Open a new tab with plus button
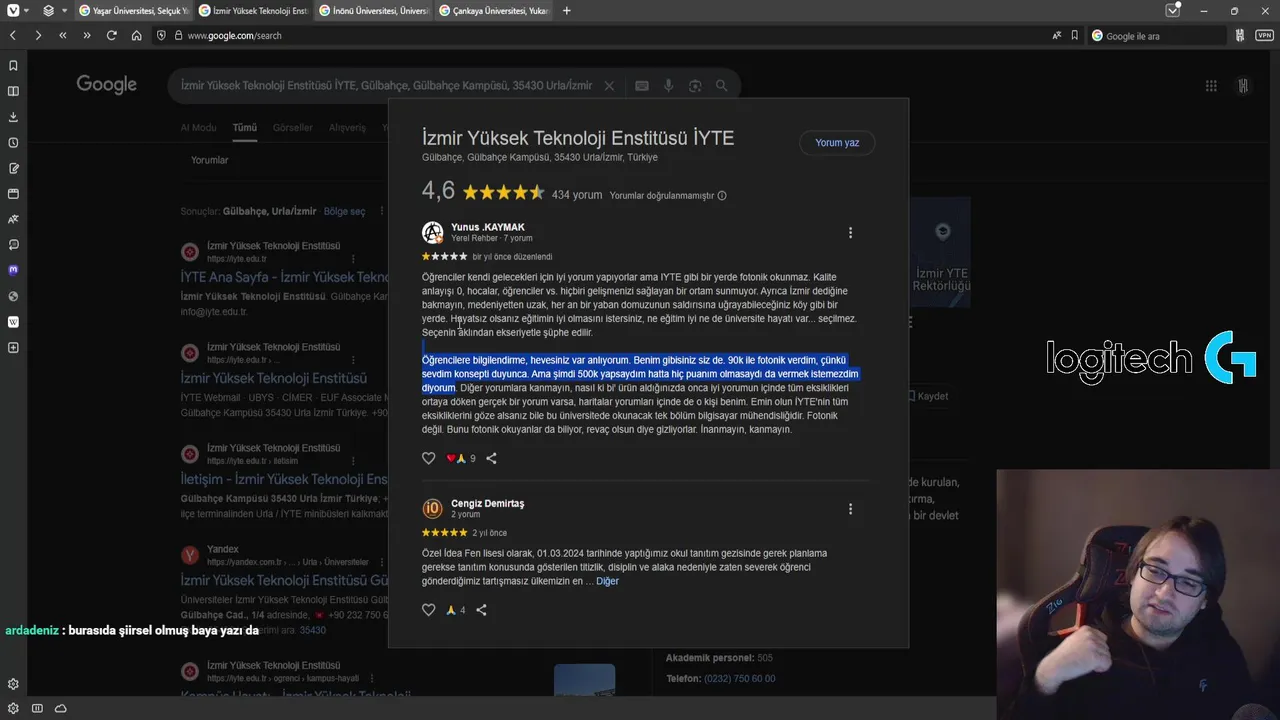 [x=567, y=10]
